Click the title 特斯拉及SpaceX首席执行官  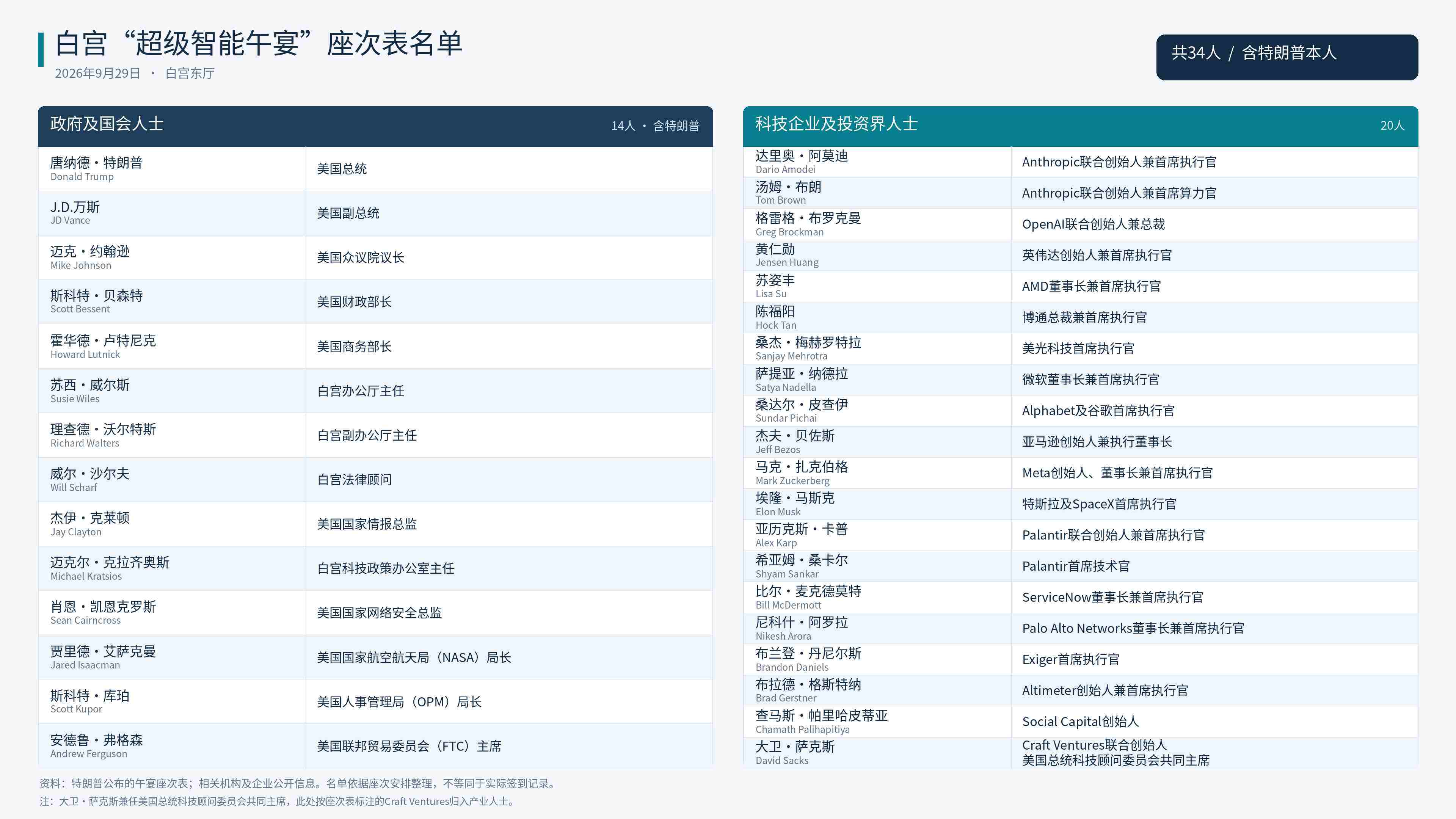pyautogui.click(x=1099, y=504)
